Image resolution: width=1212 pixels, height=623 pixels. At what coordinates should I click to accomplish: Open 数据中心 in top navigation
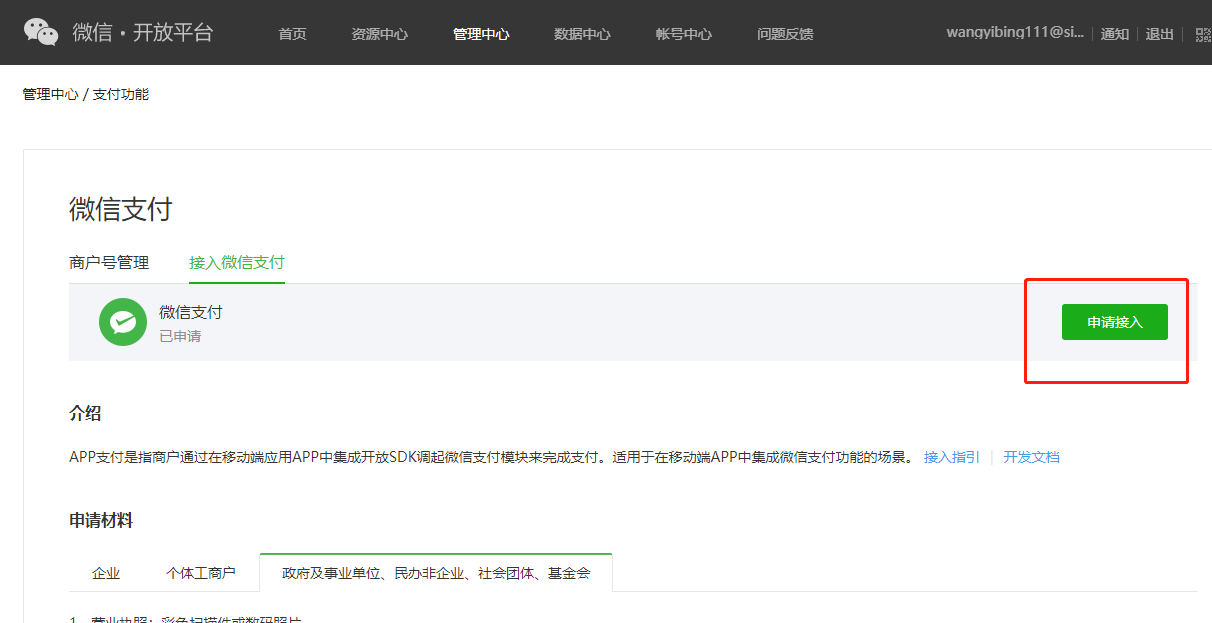(582, 34)
